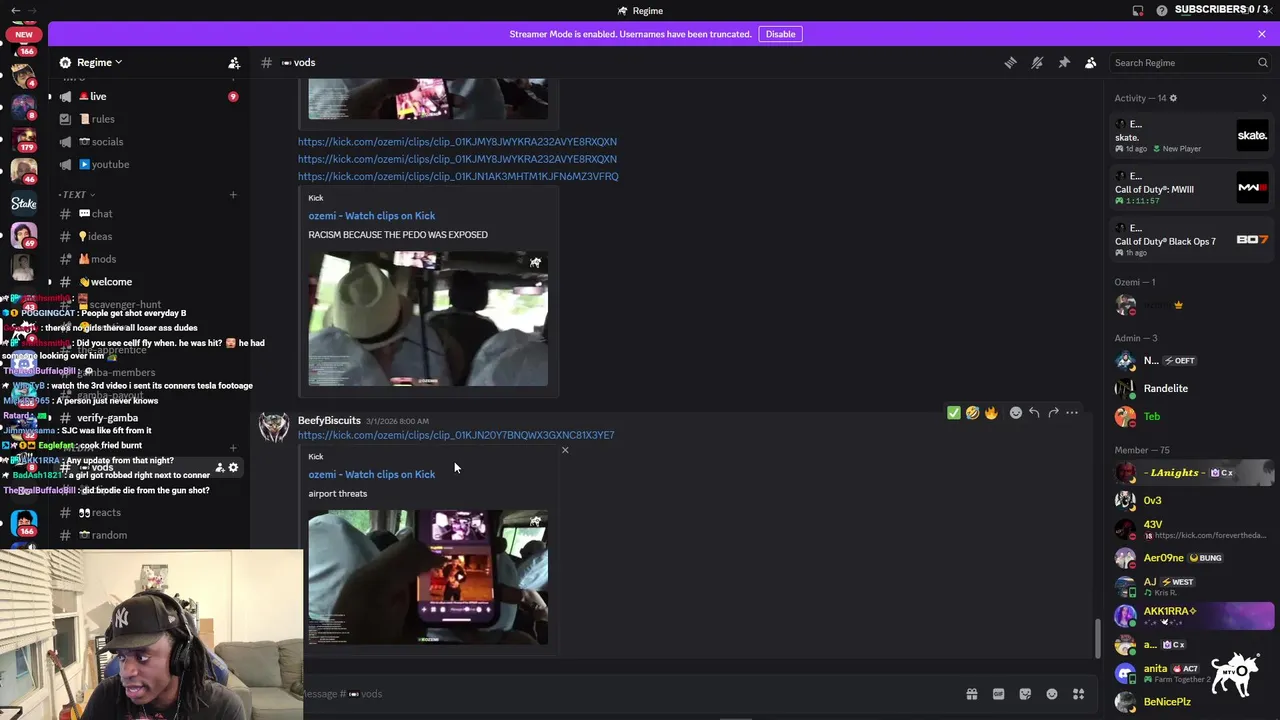Open 'ozemi - Watch clips on Kick' airport embed title
1280x720 pixels.
click(x=371, y=474)
